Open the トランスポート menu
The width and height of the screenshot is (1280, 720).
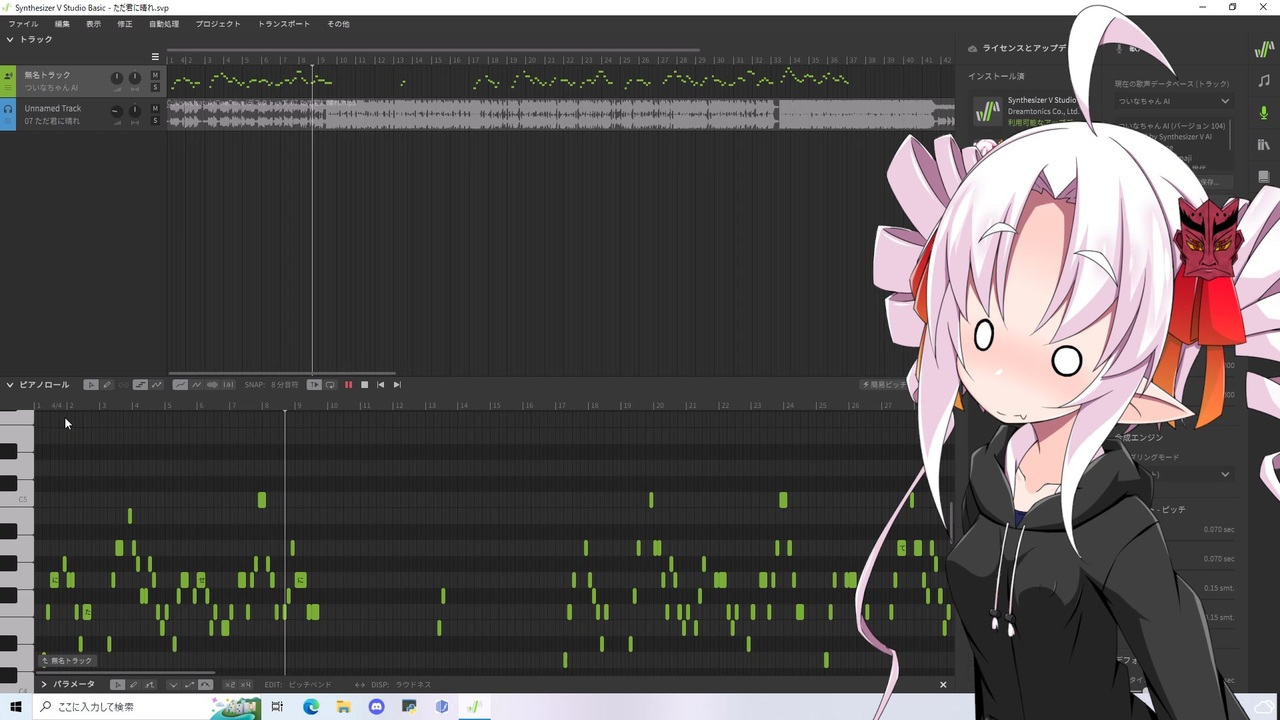tap(284, 24)
